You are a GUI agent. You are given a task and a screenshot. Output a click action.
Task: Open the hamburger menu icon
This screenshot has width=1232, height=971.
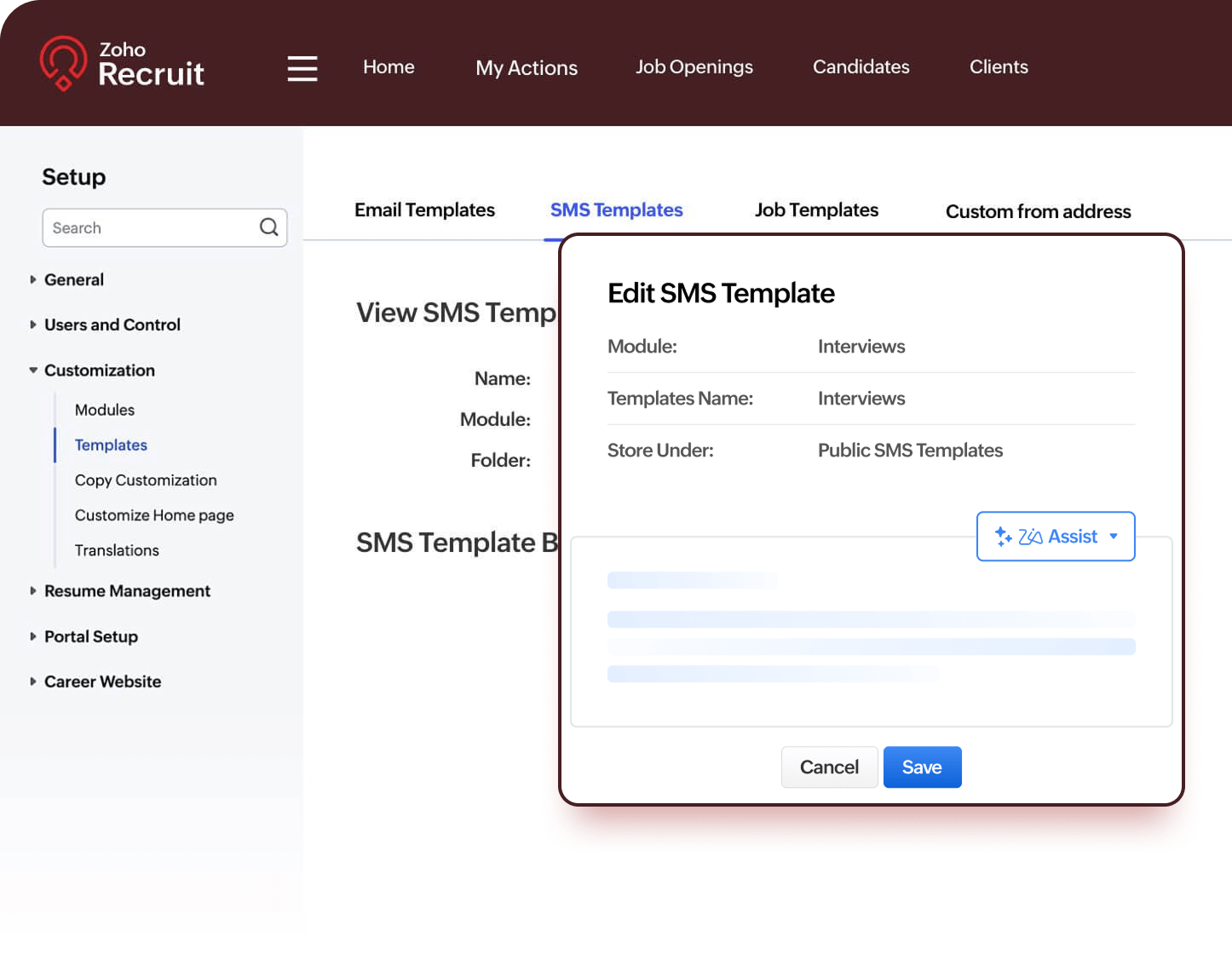[302, 68]
